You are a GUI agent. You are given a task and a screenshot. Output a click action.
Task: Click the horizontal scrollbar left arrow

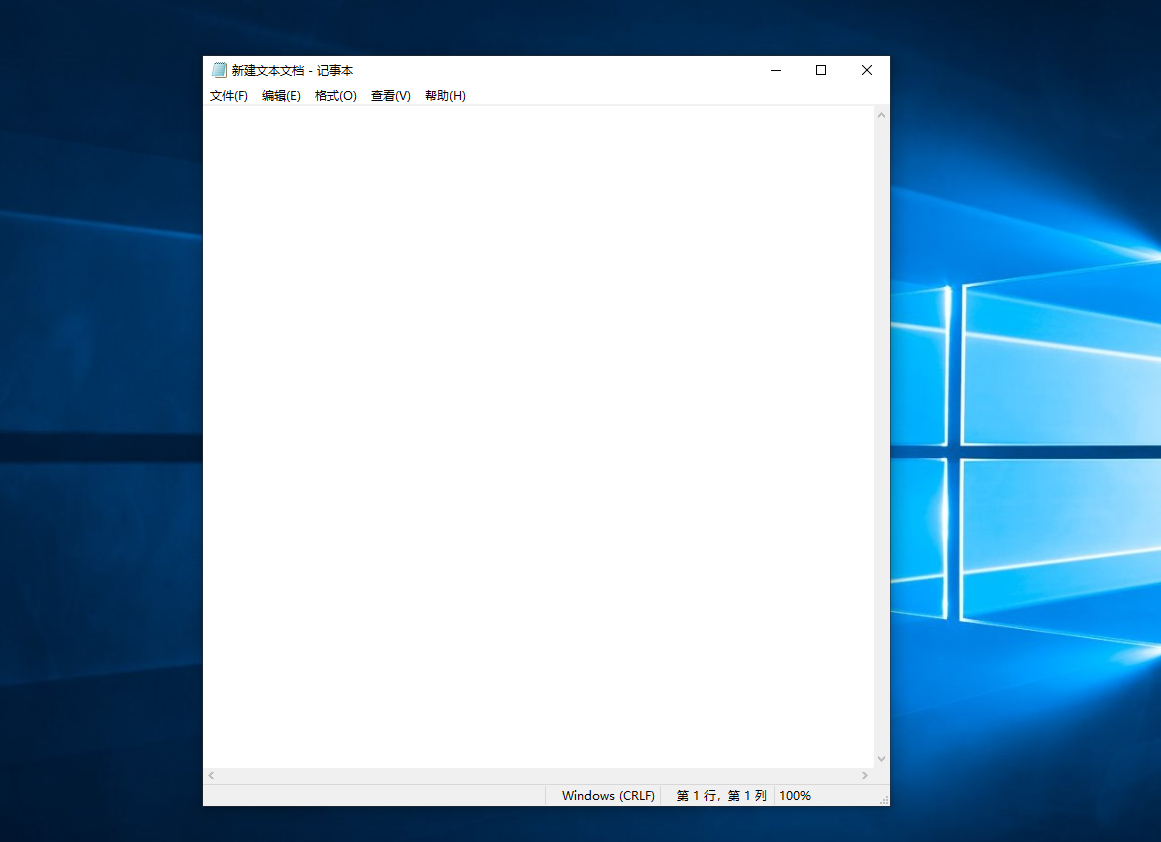coord(211,776)
